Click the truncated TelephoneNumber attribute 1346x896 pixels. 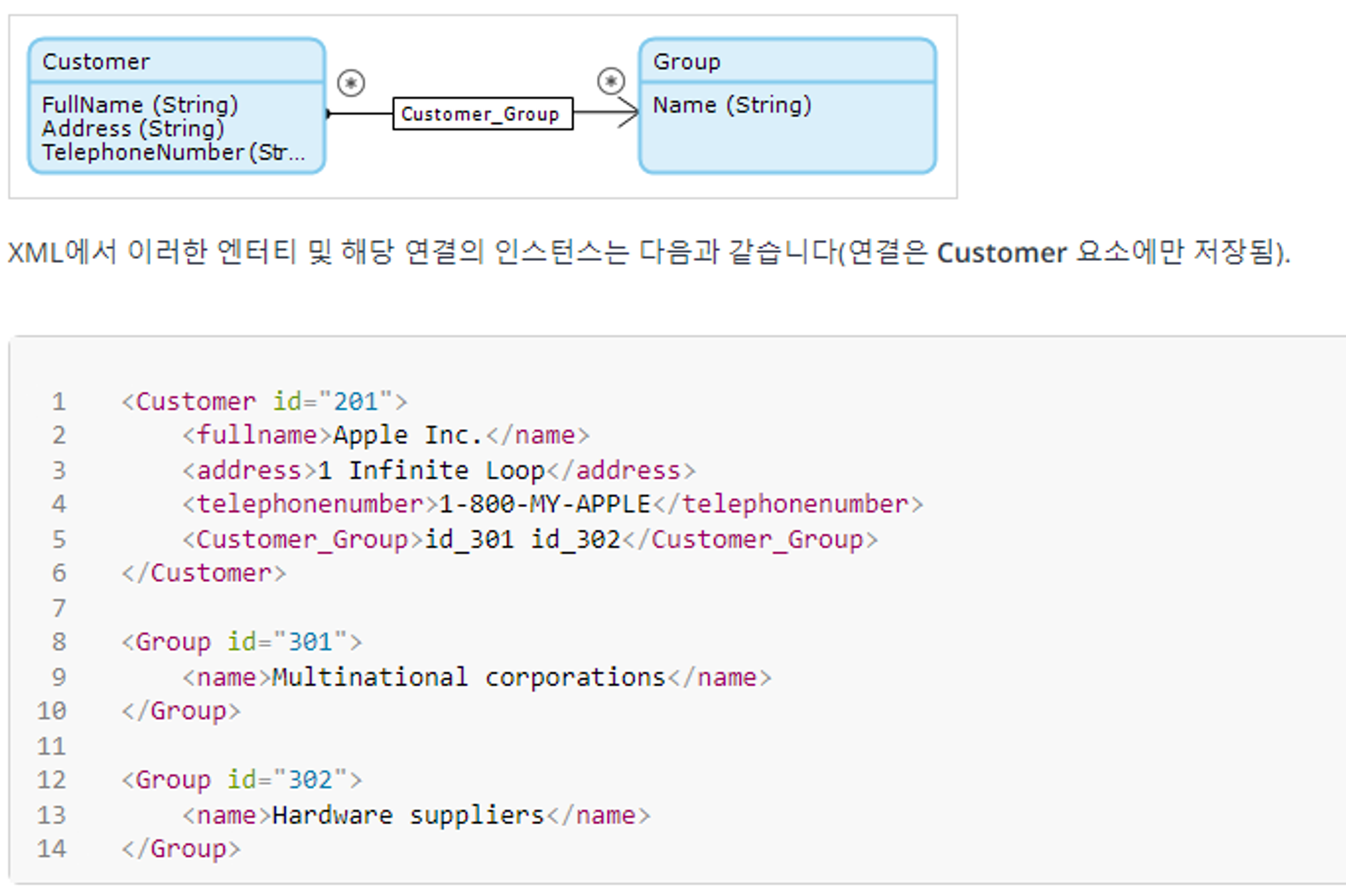[173, 152]
